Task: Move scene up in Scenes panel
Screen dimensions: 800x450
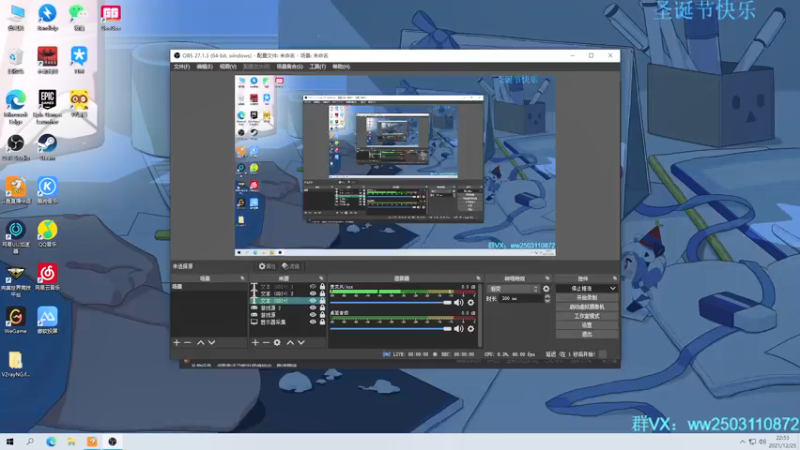Action: (201, 342)
